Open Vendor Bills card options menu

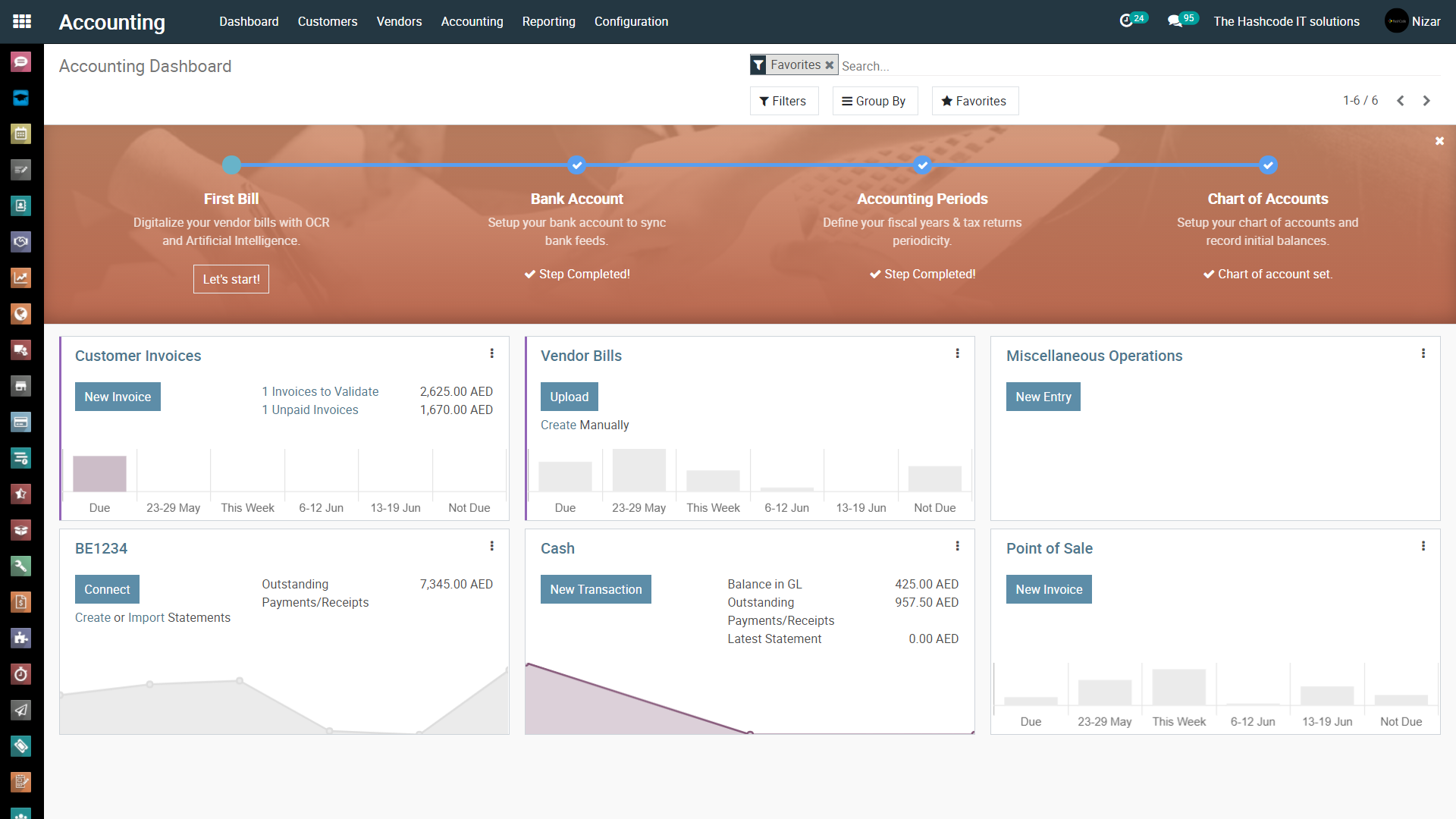957,353
